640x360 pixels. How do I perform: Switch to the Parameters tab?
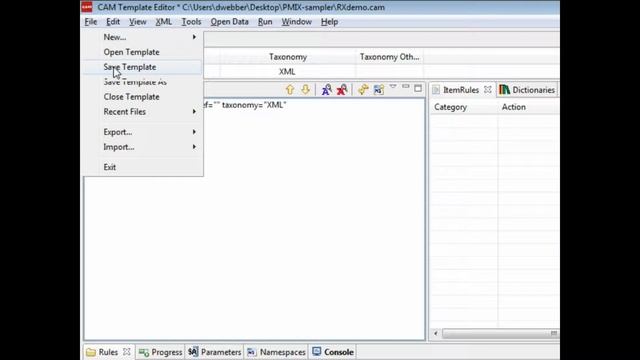[215, 352]
